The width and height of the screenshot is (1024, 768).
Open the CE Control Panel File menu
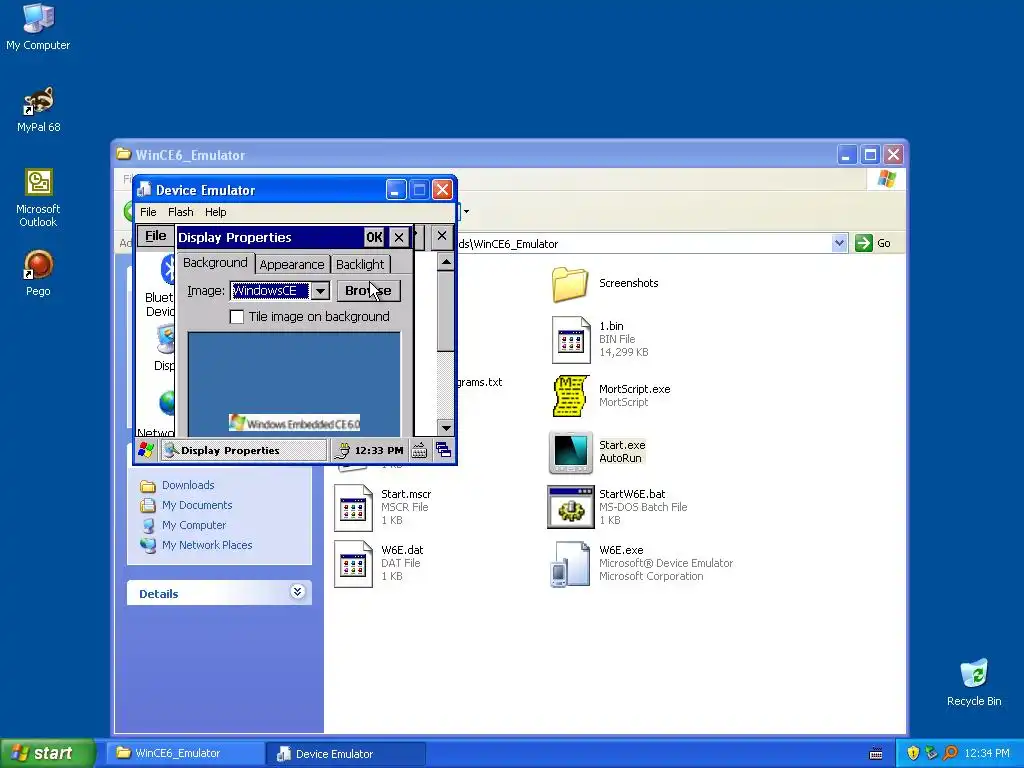[155, 236]
